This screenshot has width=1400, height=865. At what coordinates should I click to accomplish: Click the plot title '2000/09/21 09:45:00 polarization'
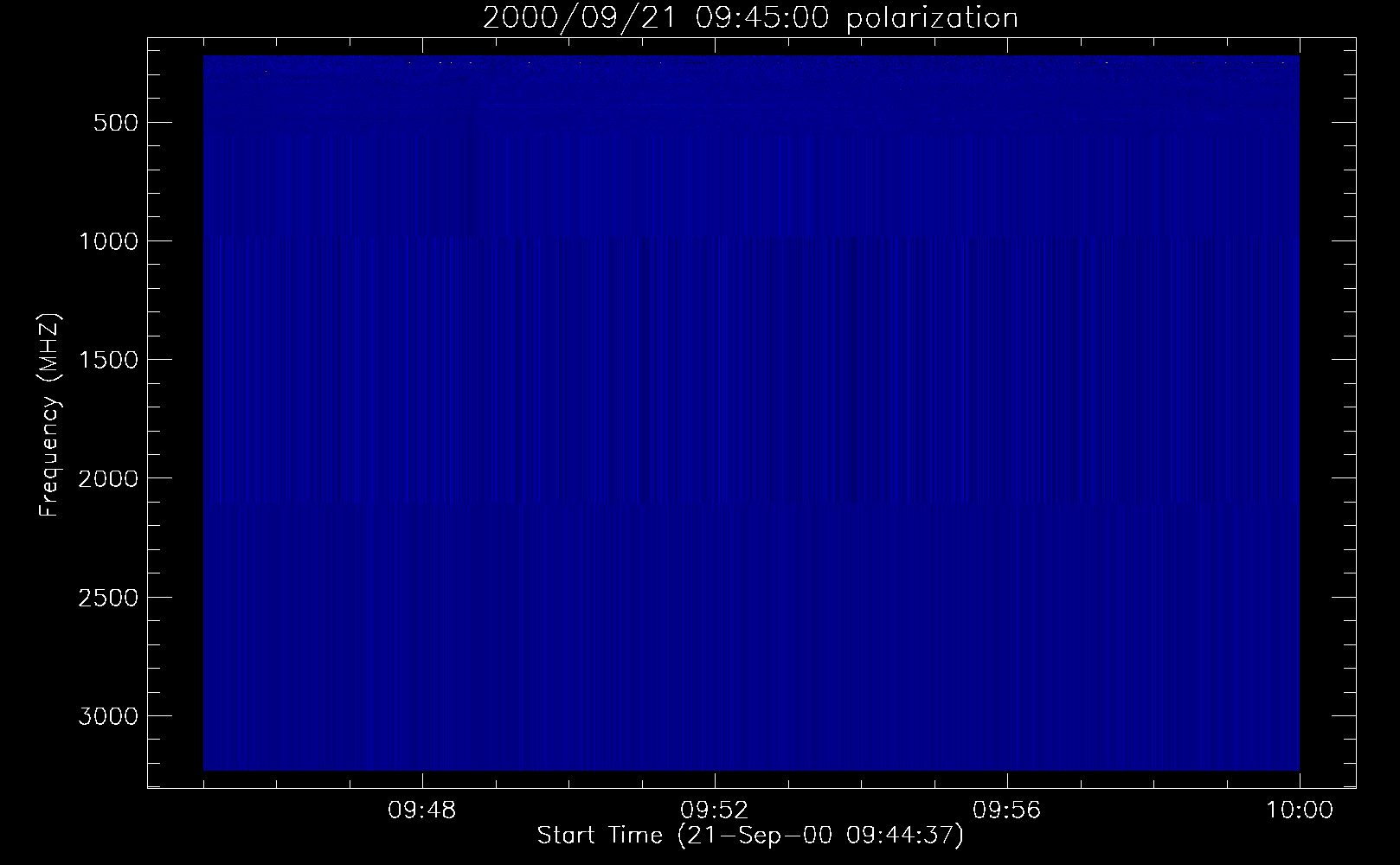pyautogui.click(x=750, y=18)
